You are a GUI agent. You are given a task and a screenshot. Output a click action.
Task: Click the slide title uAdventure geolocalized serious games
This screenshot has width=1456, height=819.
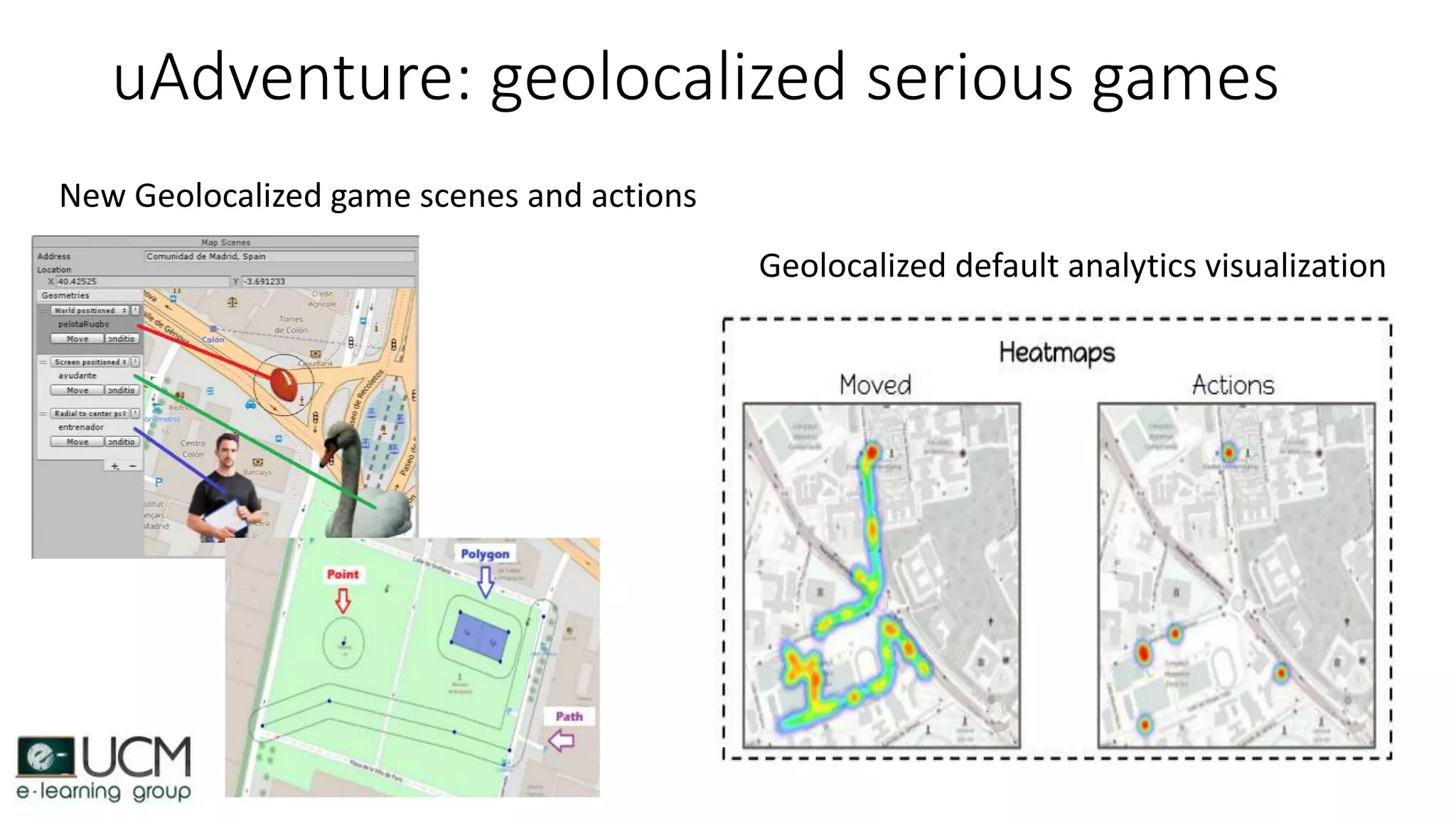click(695, 77)
